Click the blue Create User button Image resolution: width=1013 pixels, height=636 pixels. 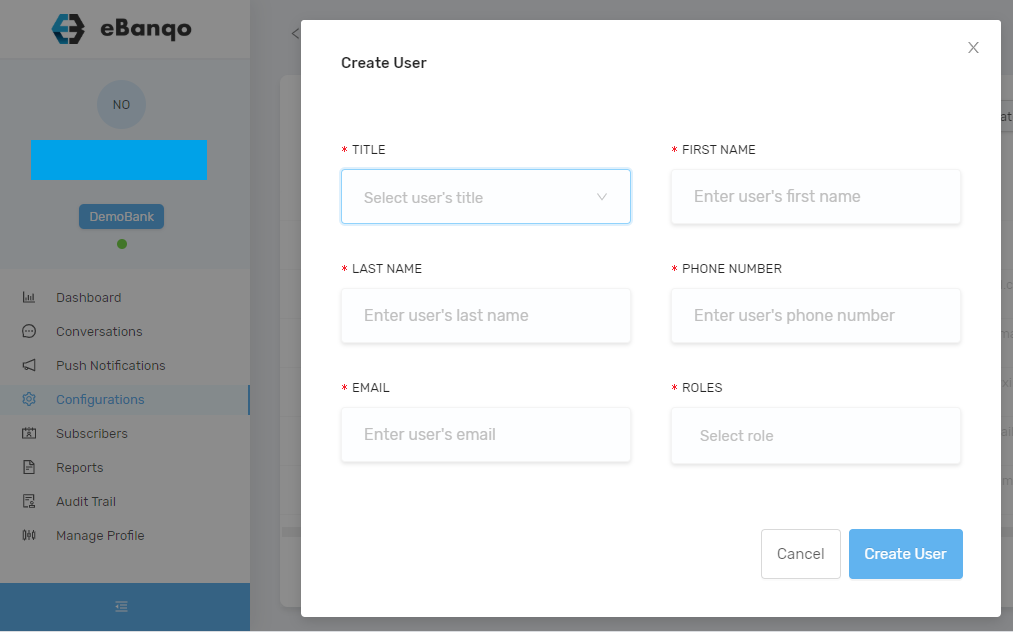[905, 554]
